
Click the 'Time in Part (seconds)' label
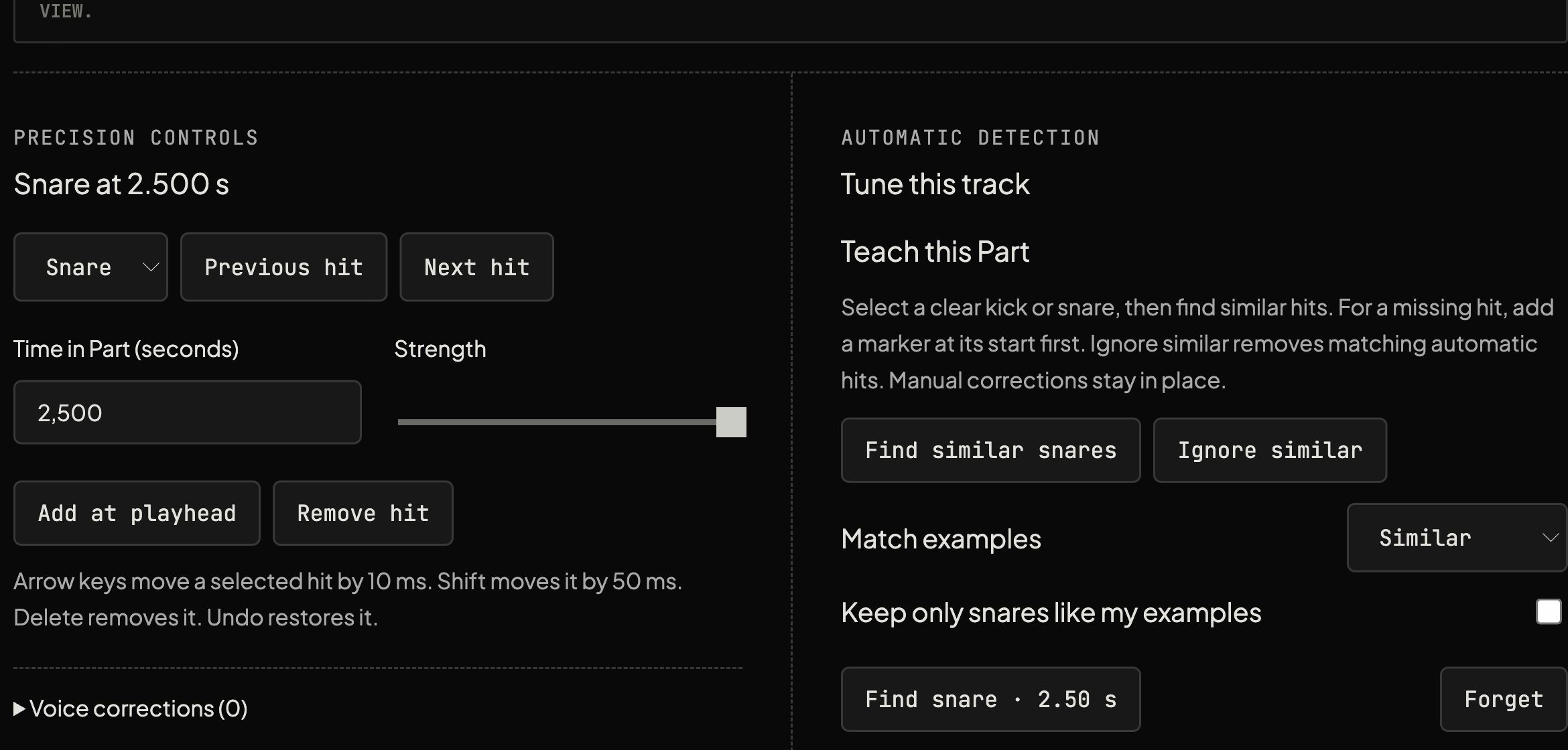pyautogui.click(x=126, y=349)
